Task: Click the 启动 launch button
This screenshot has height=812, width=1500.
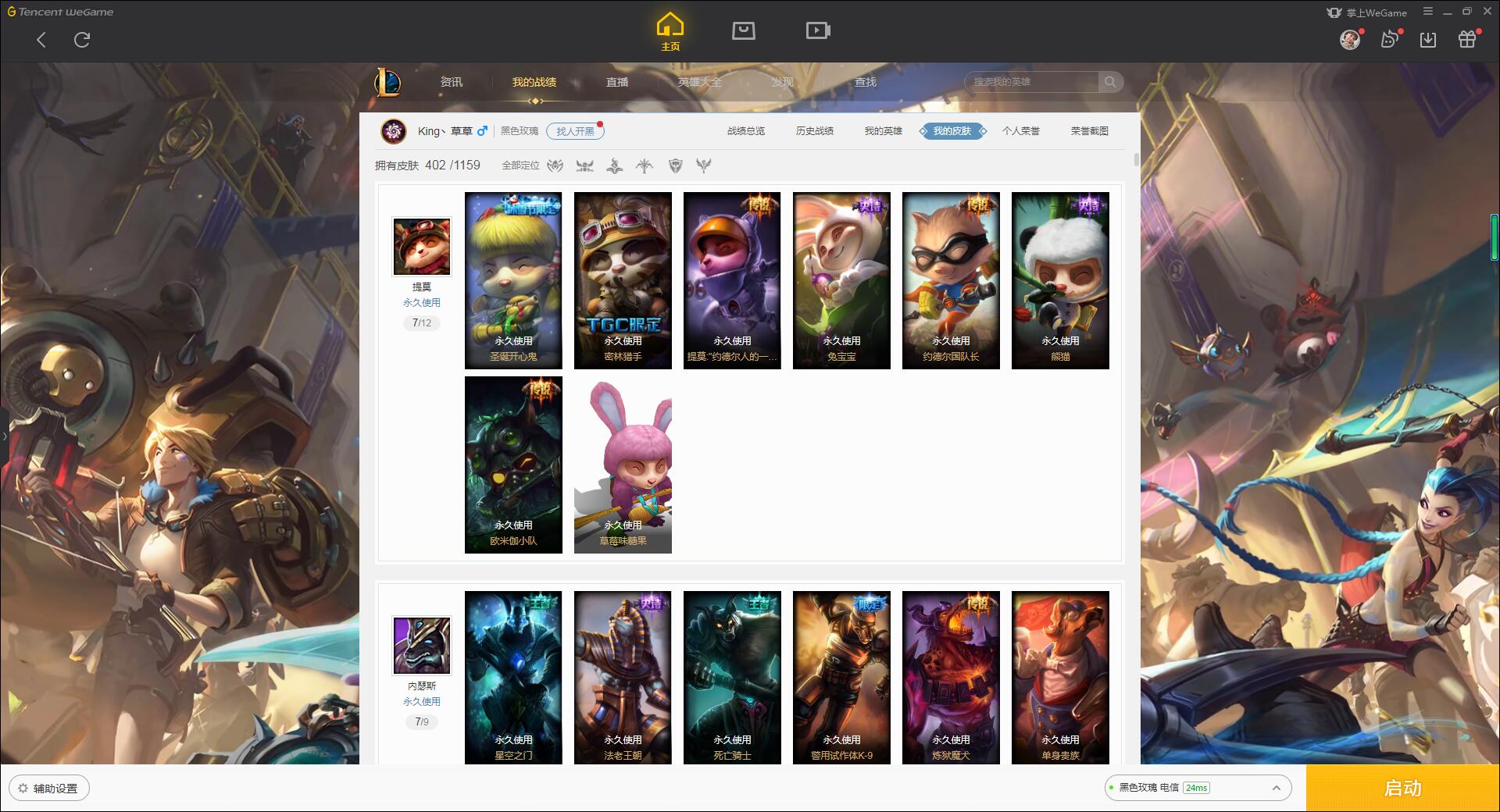Action: coord(1403,789)
